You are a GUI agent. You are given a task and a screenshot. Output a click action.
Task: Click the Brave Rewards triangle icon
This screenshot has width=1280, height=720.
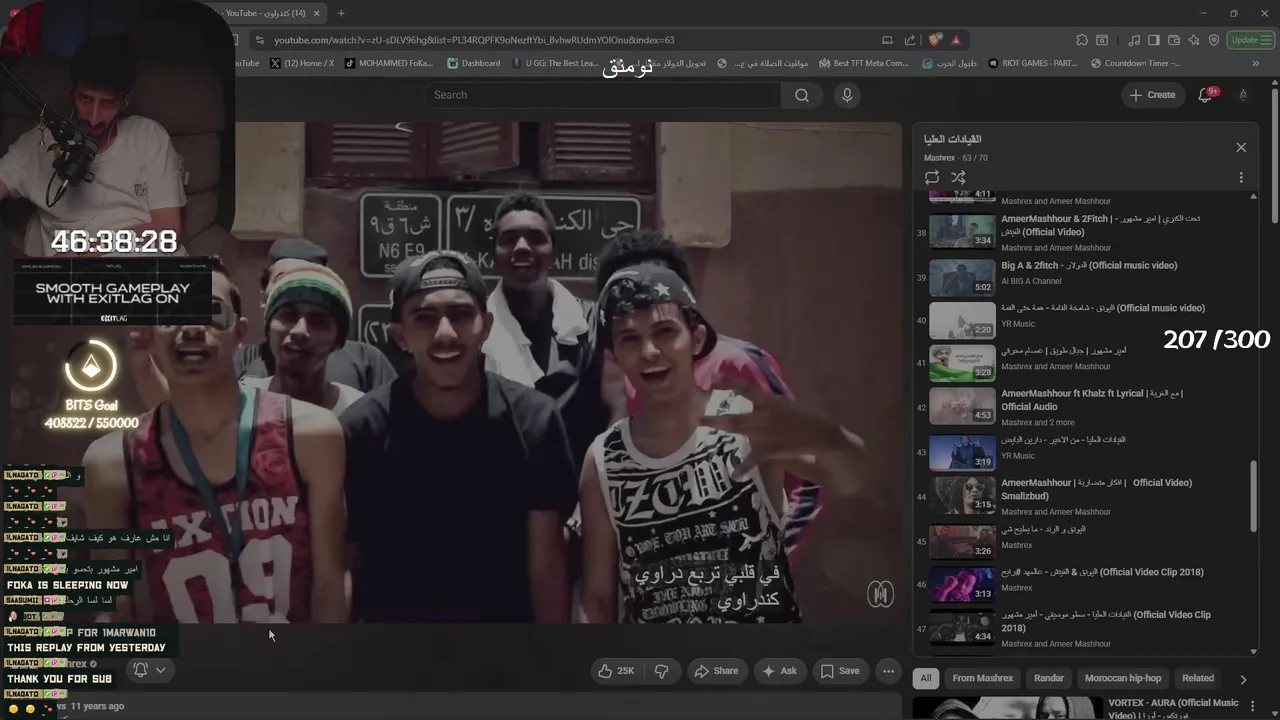click(956, 40)
